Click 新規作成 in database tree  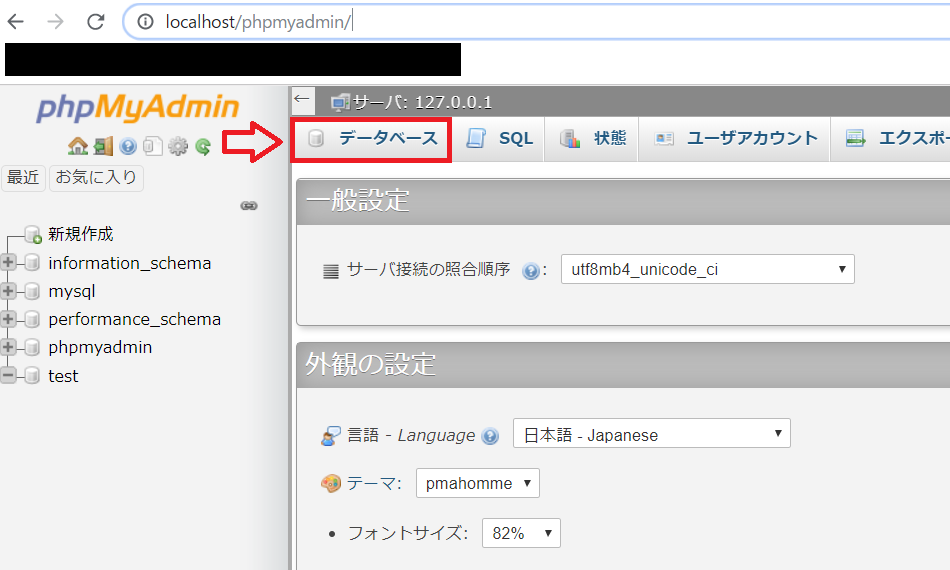point(81,234)
